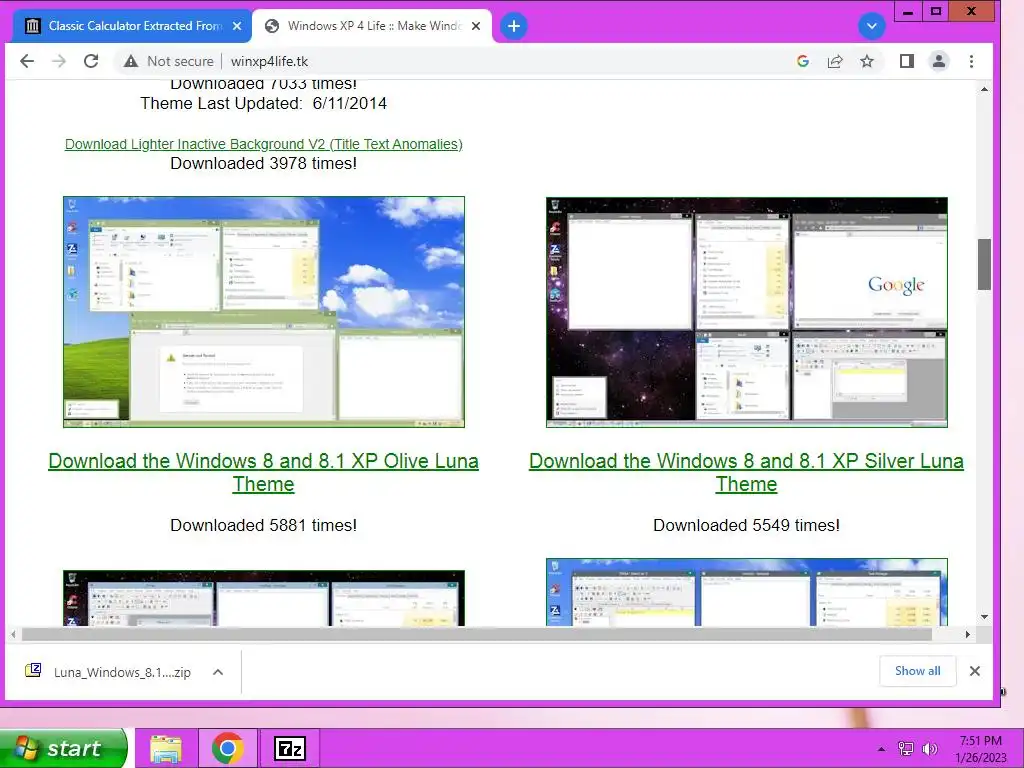This screenshot has height=768, width=1024.
Task: Click the Silver Luna theme preview image
Action: [746, 312]
